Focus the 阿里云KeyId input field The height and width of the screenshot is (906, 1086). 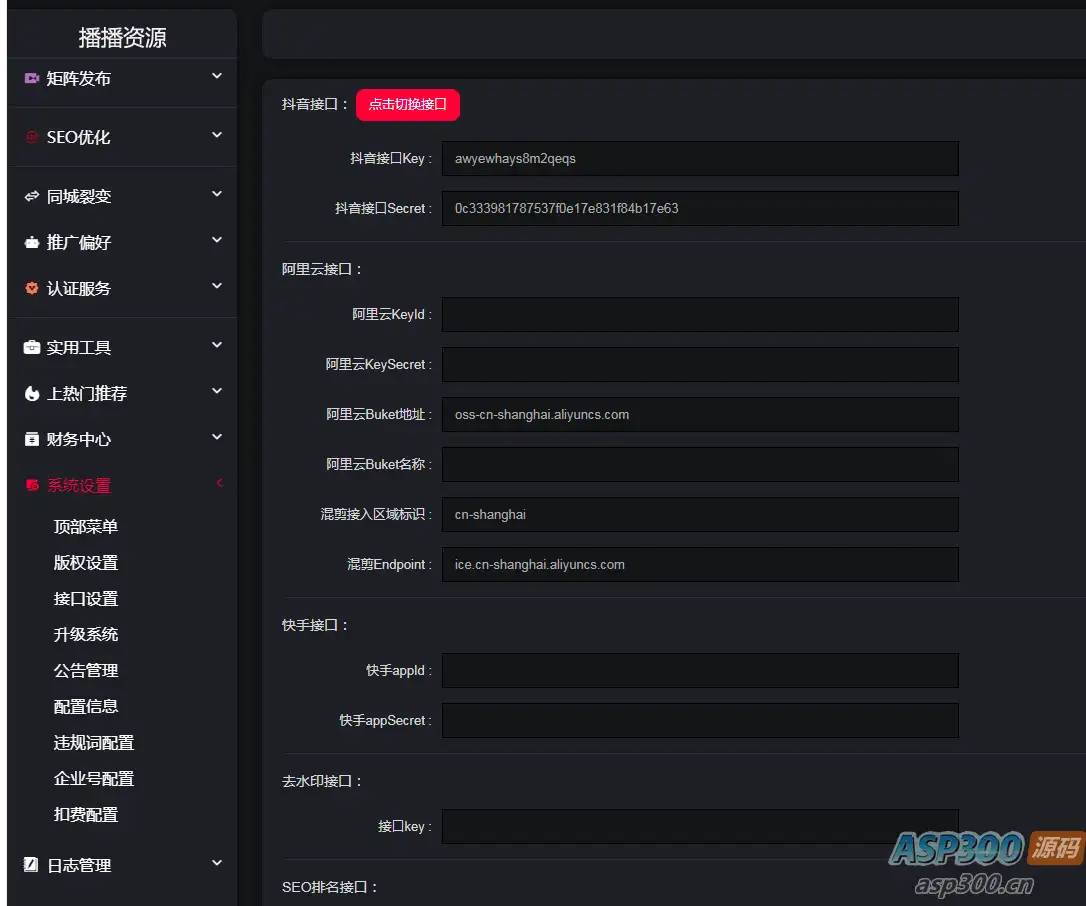click(700, 314)
